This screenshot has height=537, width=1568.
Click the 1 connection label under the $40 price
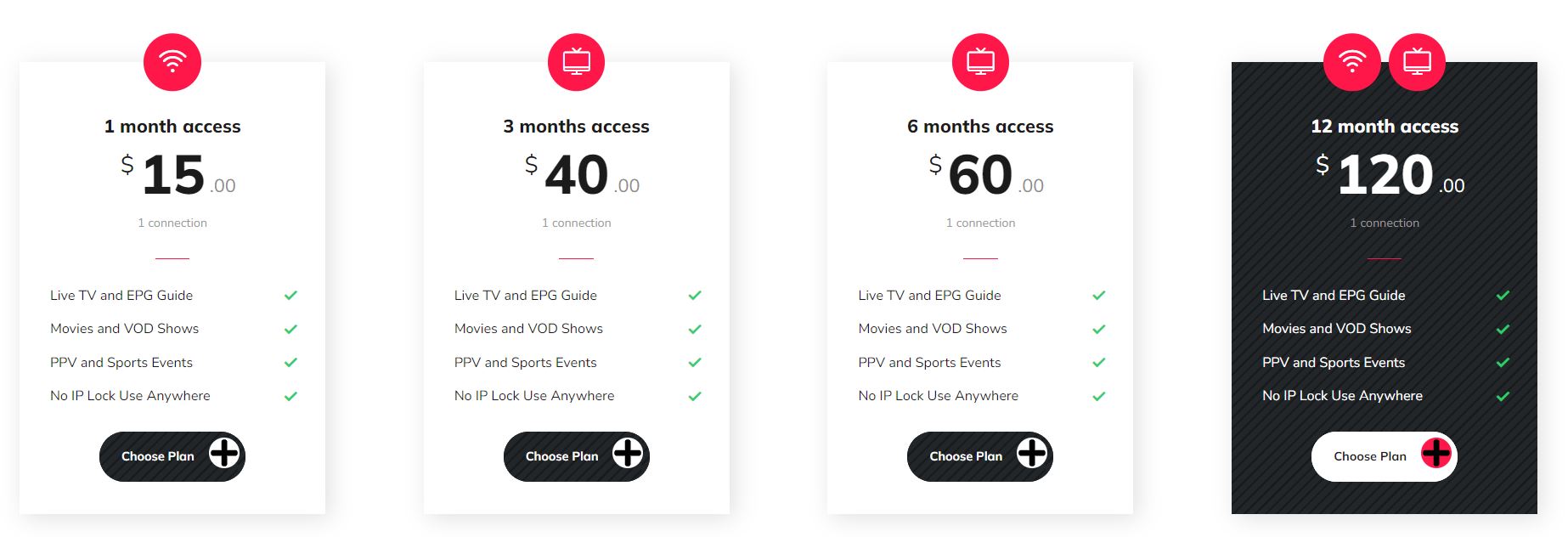pyautogui.click(x=577, y=222)
